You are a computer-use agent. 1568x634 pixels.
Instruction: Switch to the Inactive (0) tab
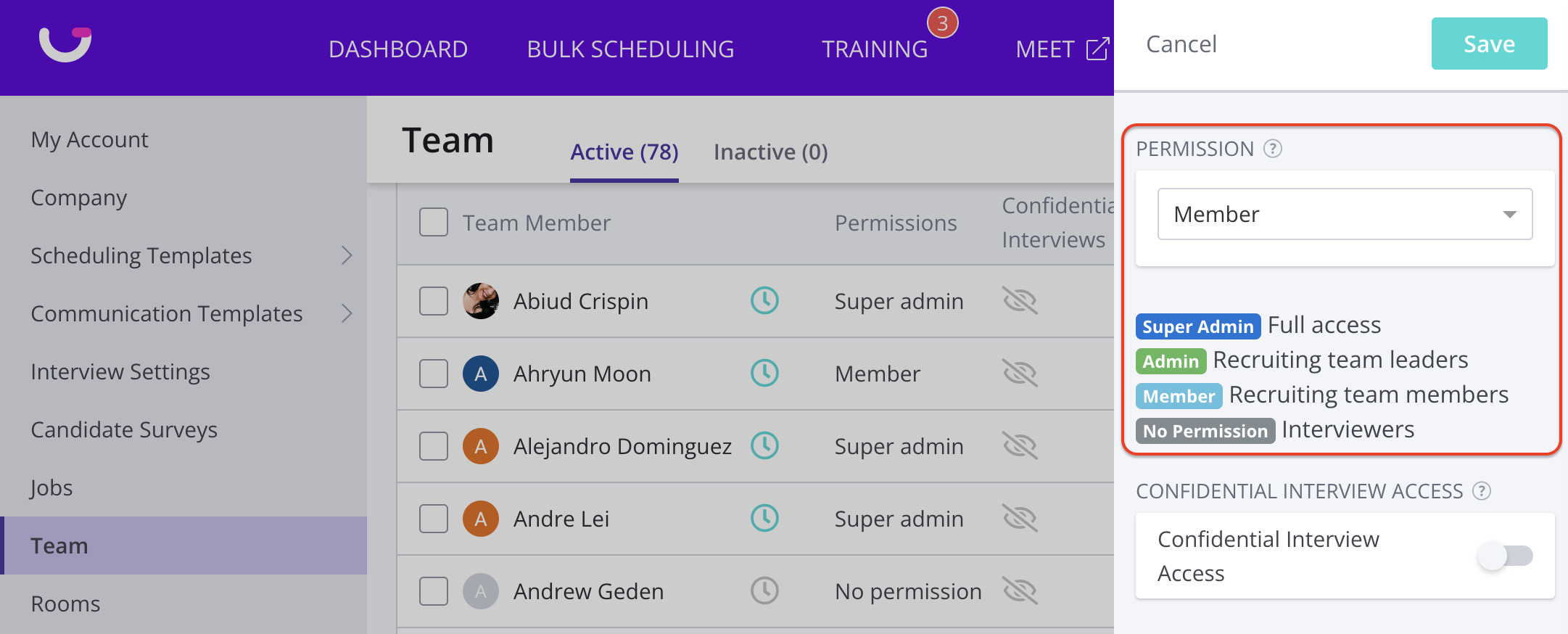pos(770,152)
